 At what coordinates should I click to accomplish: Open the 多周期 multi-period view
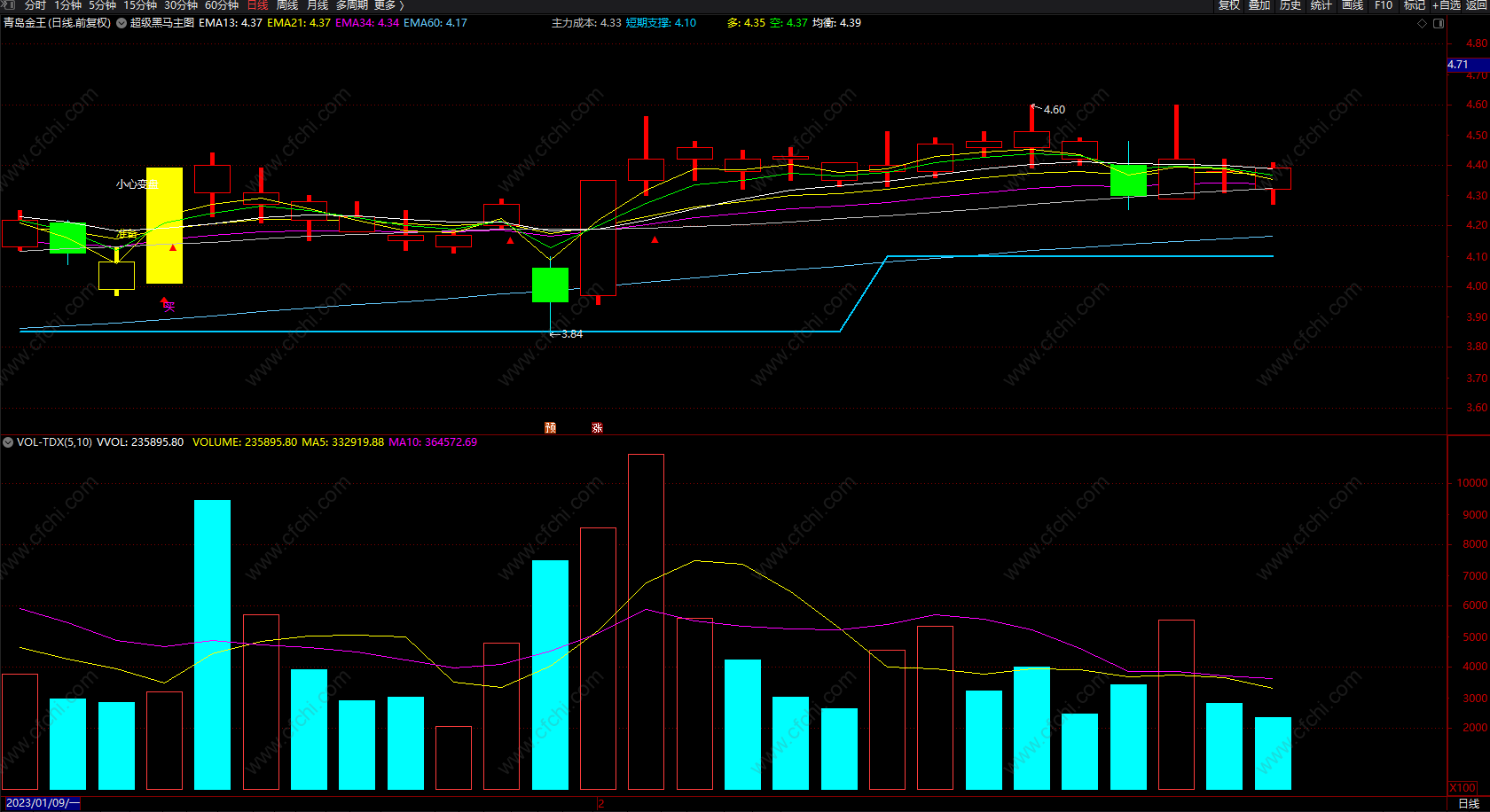click(x=352, y=5)
